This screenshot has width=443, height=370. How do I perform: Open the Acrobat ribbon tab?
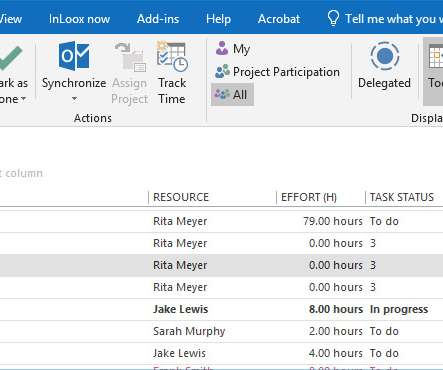point(279,19)
